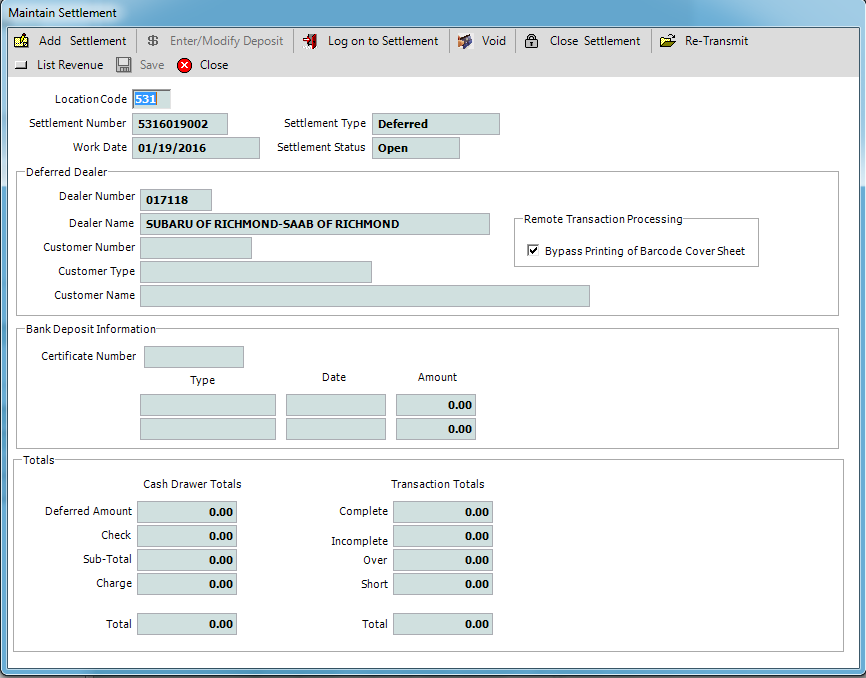This screenshot has height=678, width=866.
Task: Click the Settlement Status field showing Open
Action: click(415, 147)
